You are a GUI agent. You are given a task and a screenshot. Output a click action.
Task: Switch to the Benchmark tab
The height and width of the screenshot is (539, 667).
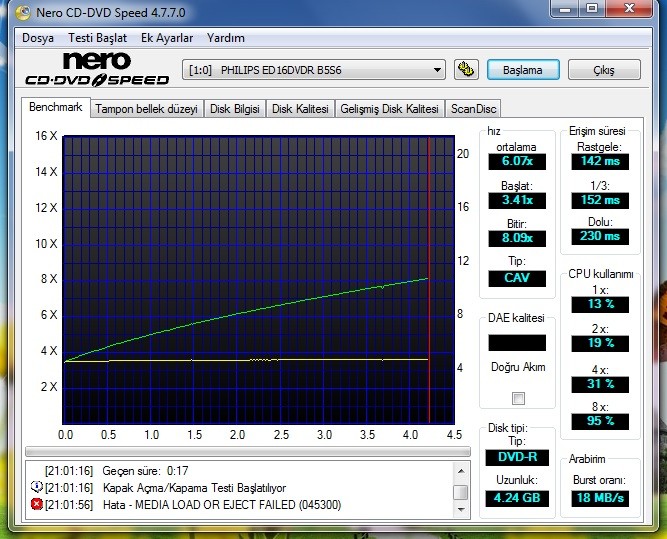(x=56, y=107)
